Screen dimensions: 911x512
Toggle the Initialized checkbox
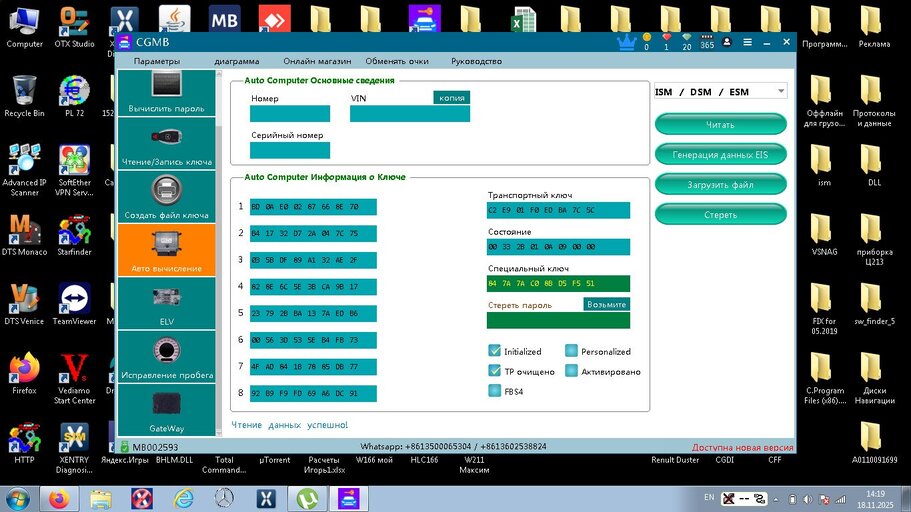(494, 351)
